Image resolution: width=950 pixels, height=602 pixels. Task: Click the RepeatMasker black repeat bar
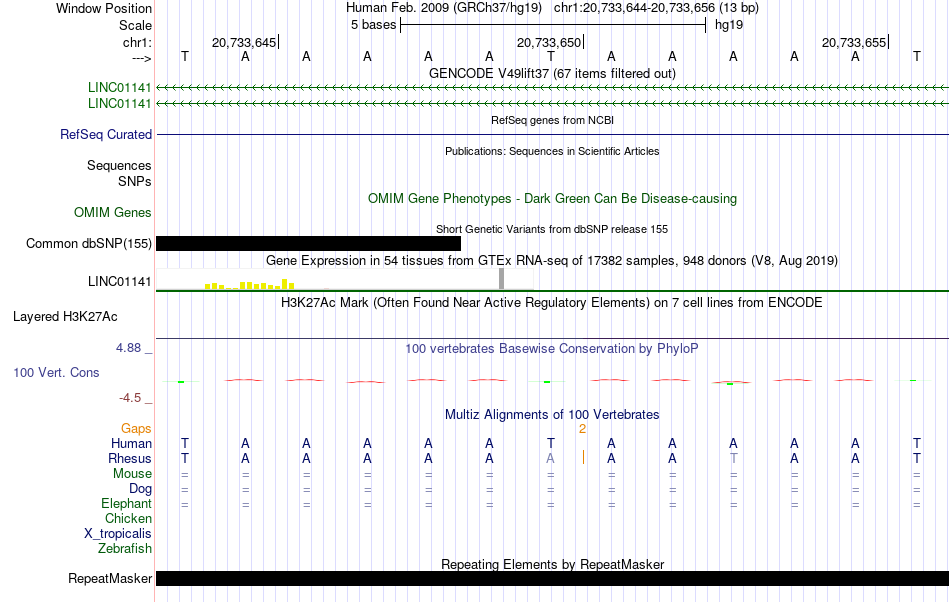pos(553,578)
